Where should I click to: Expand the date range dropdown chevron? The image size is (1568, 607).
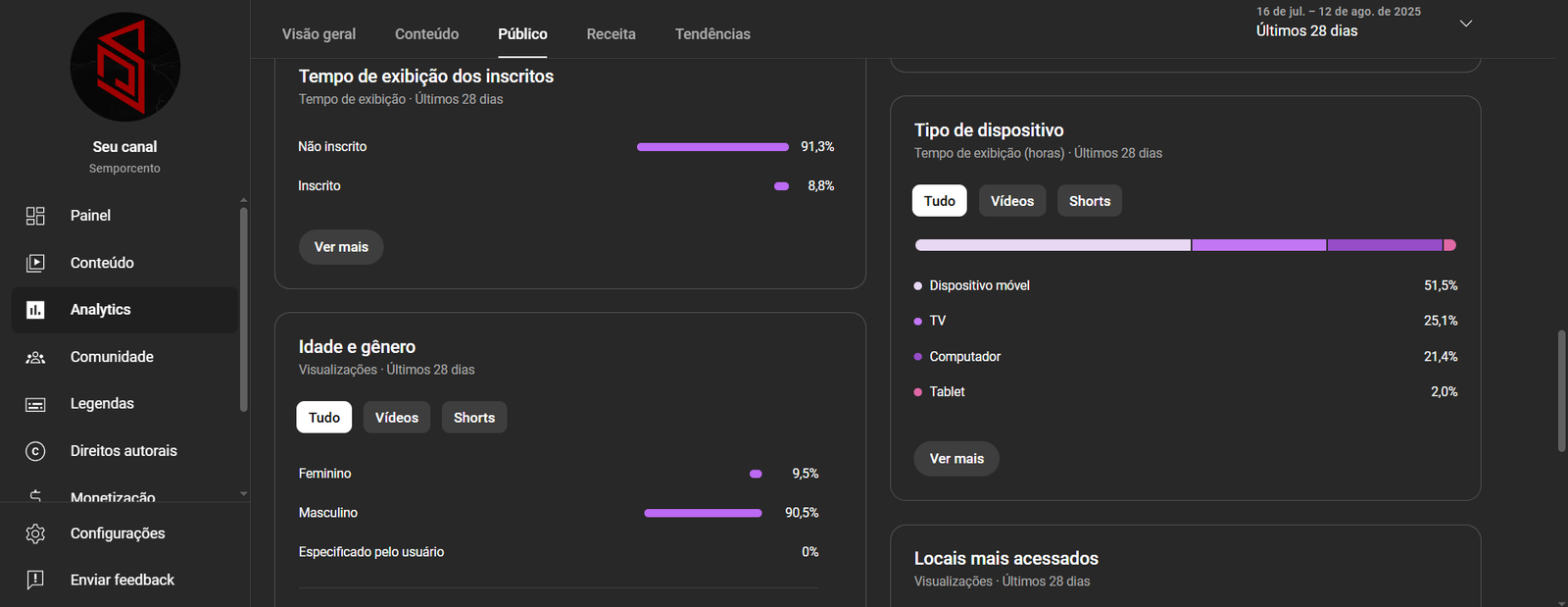[1466, 24]
